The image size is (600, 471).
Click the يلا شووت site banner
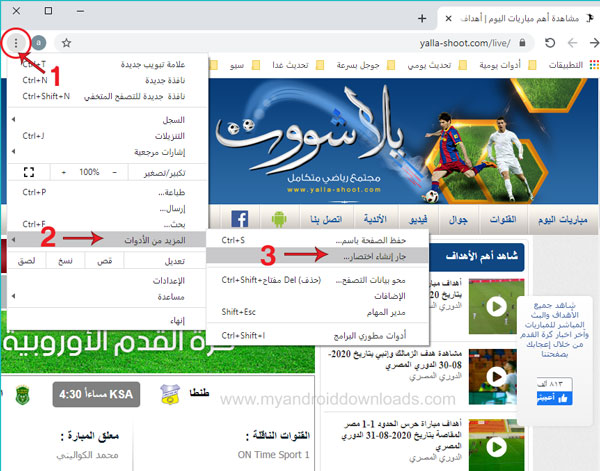[403, 141]
